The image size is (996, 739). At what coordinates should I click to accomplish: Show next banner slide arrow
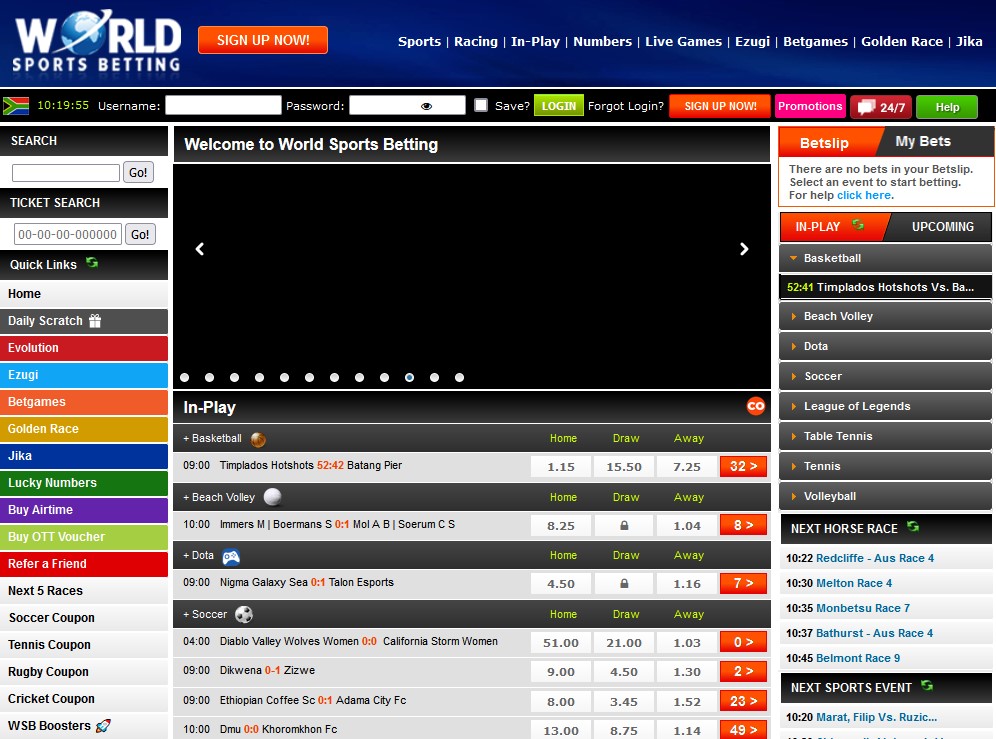click(744, 249)
